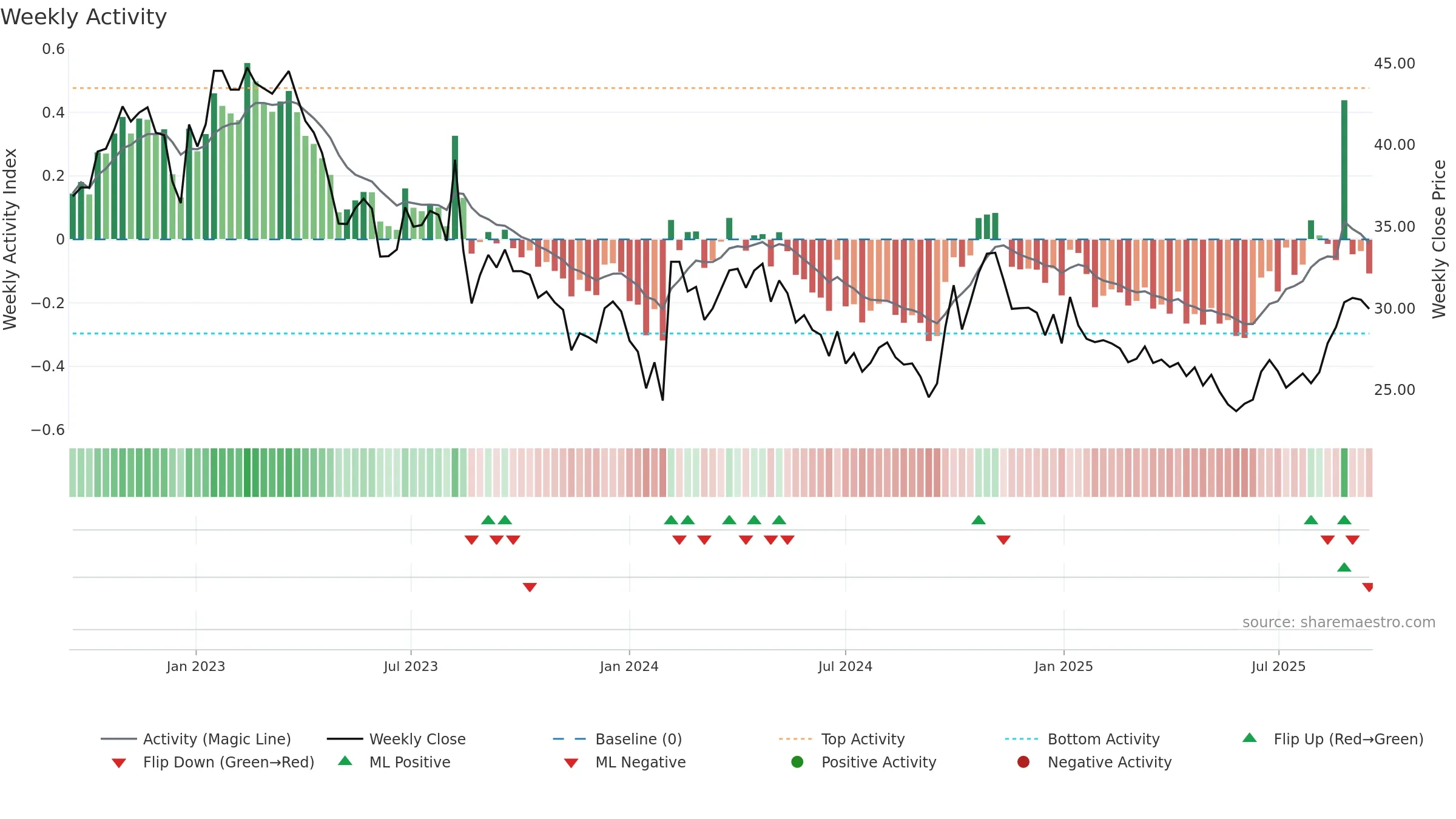Click the green Positive Activity circle icon

(x=797, y=762)
